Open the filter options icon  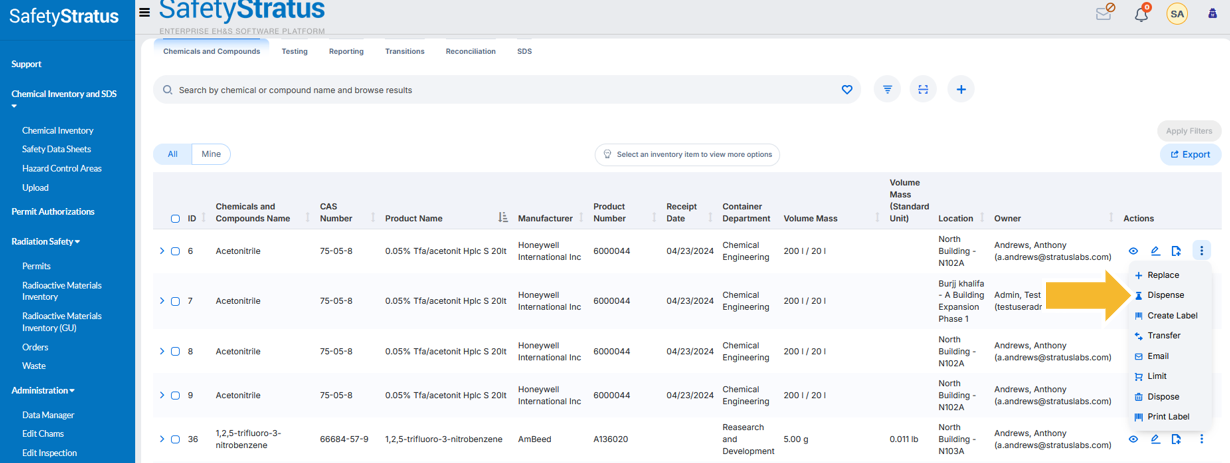(887, 90)
